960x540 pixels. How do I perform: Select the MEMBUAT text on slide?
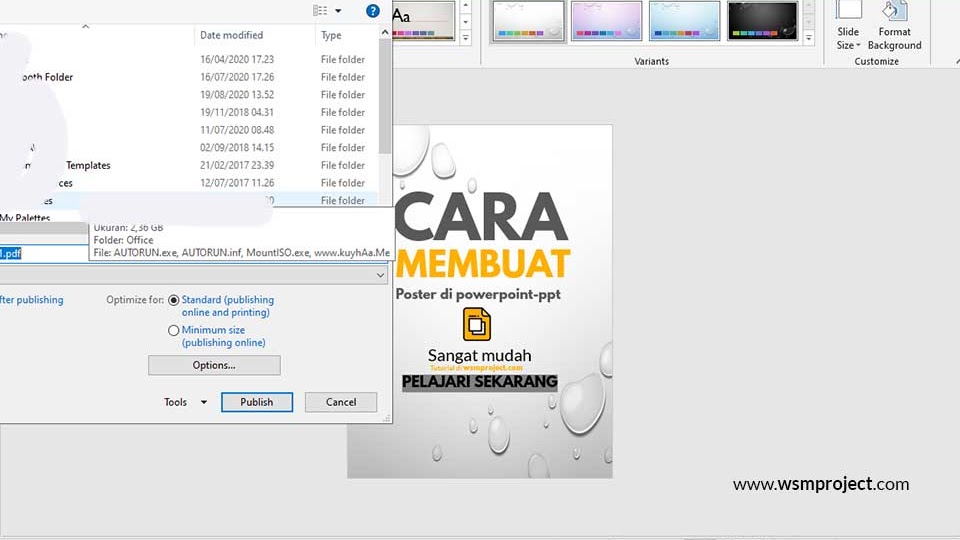click(x=483, y=264)
